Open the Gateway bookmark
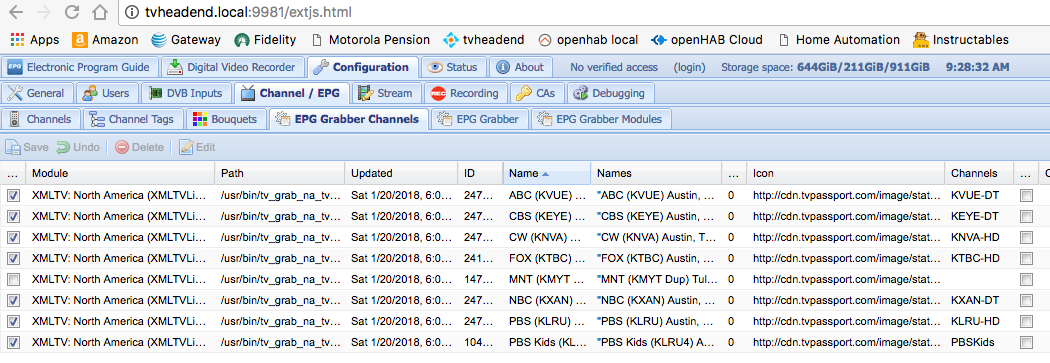Viewport: 1050px width, 363px height. (x=185, y=40)
